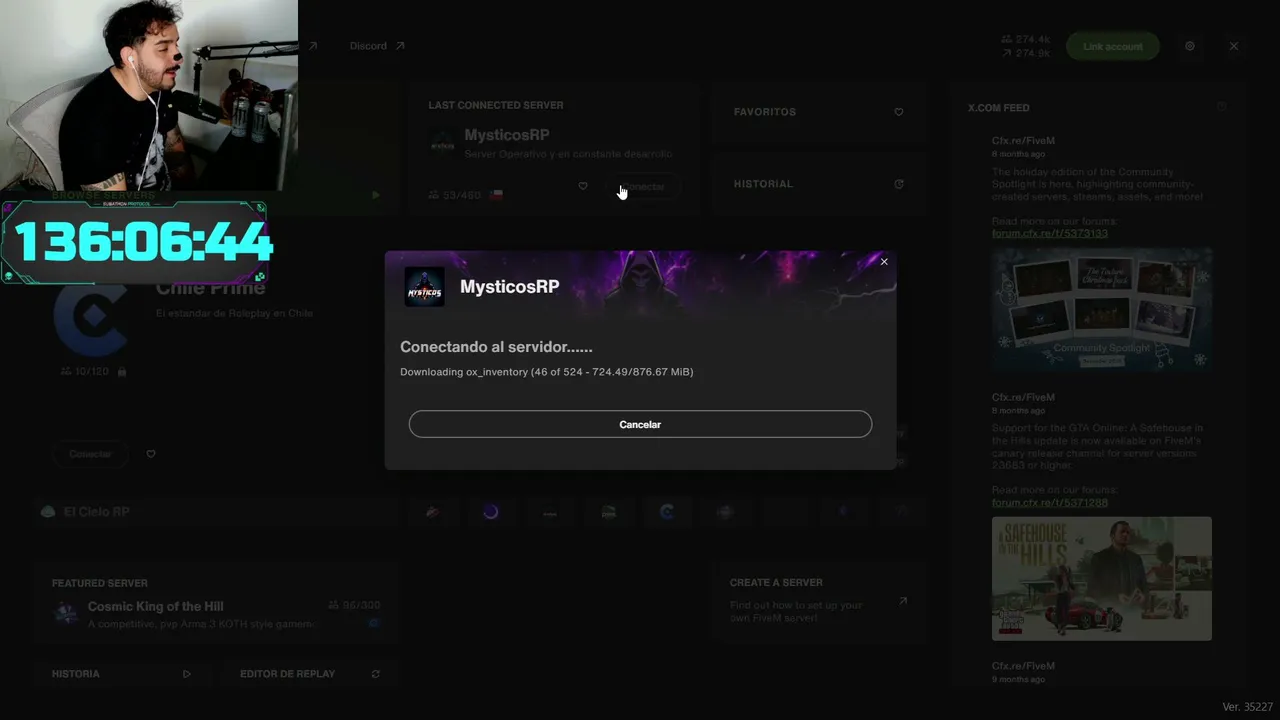Click the red server icon in the server row
This screenshot has width=1280, height=720.
[432, 512]
